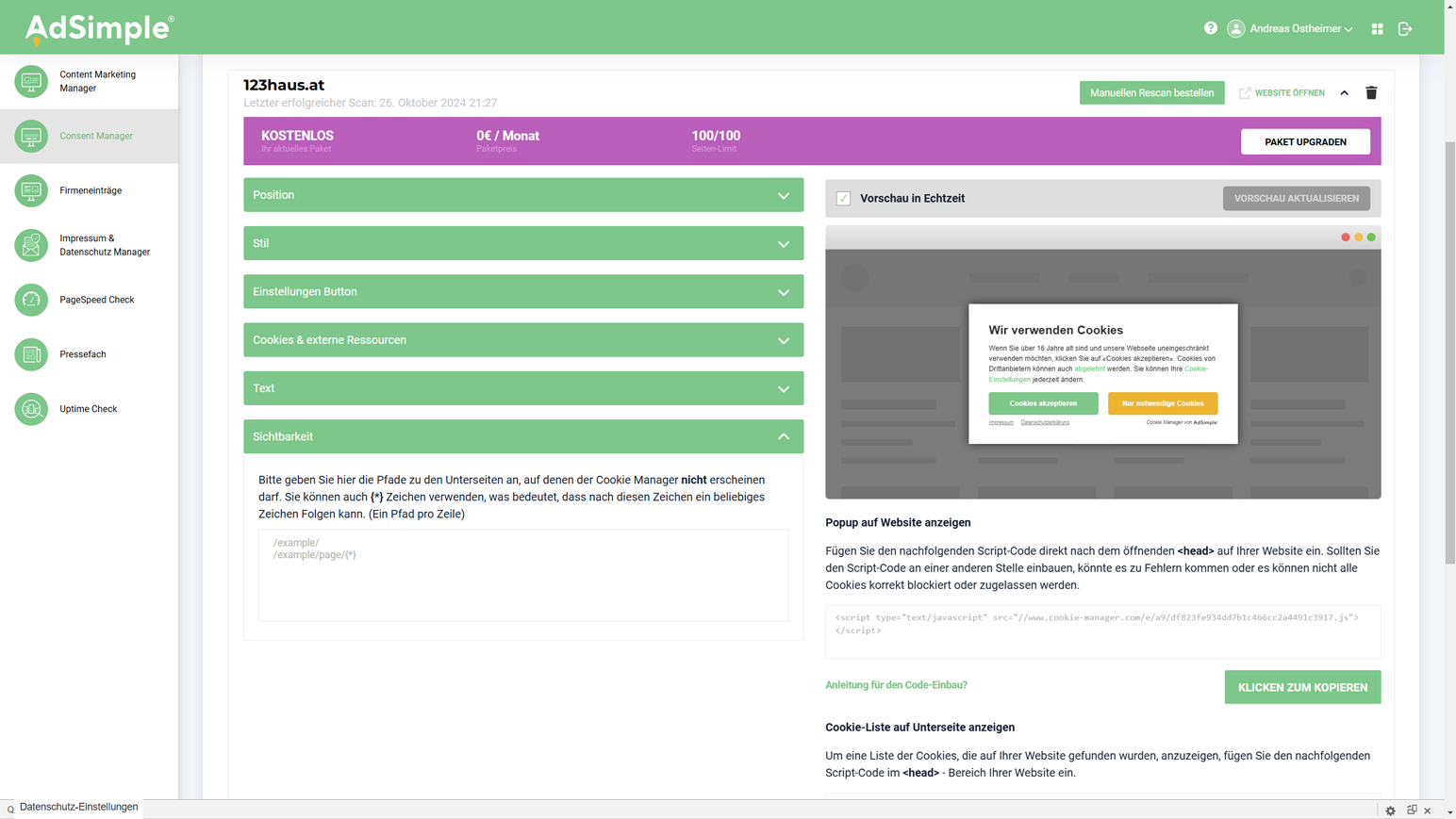The width and height of the screenshot is (1456, 819).
Task: Click Cookies akzeptieren in the preview
Action: point(1043,403)
